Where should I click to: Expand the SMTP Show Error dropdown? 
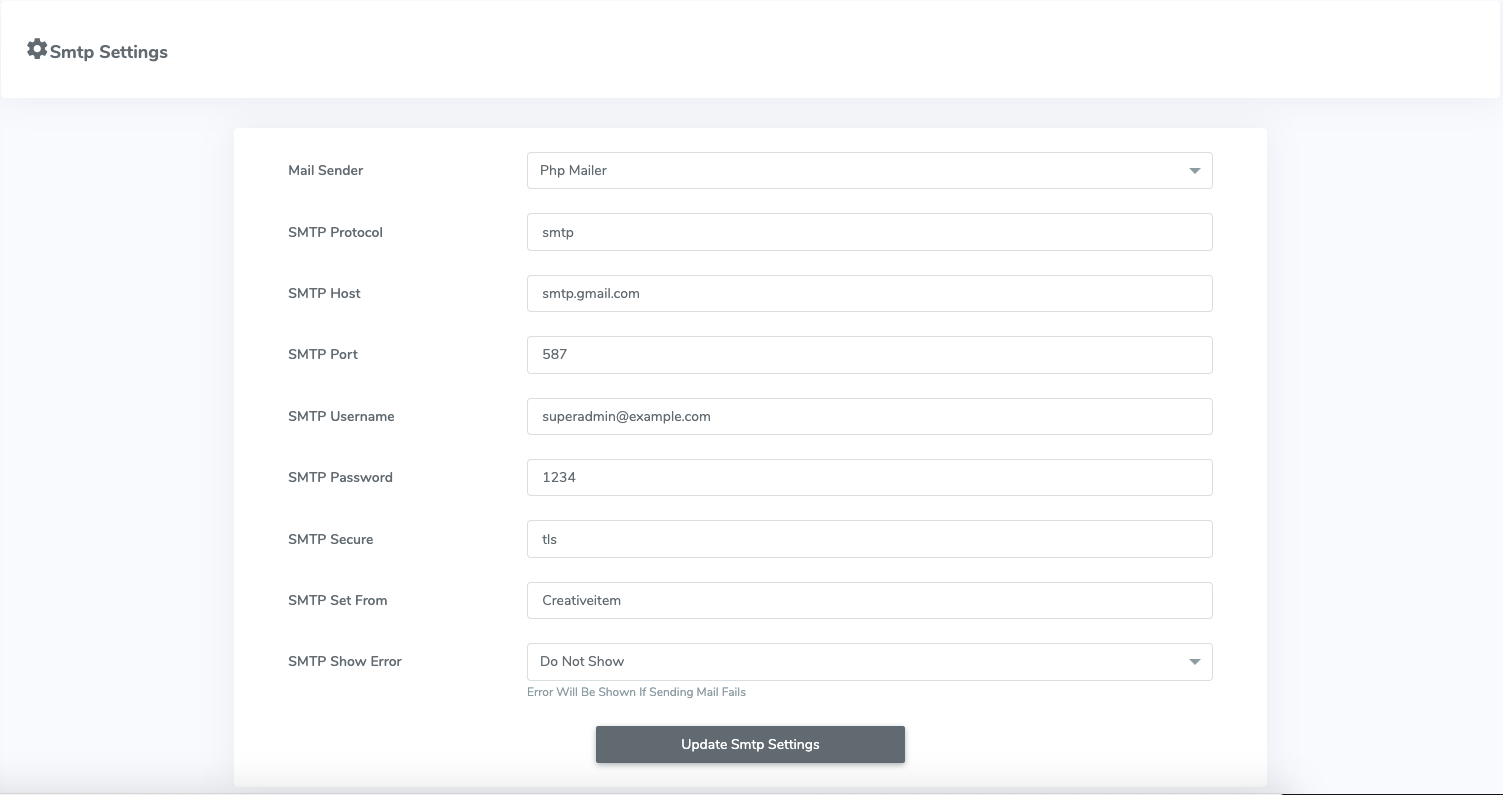tap(868, 662)
